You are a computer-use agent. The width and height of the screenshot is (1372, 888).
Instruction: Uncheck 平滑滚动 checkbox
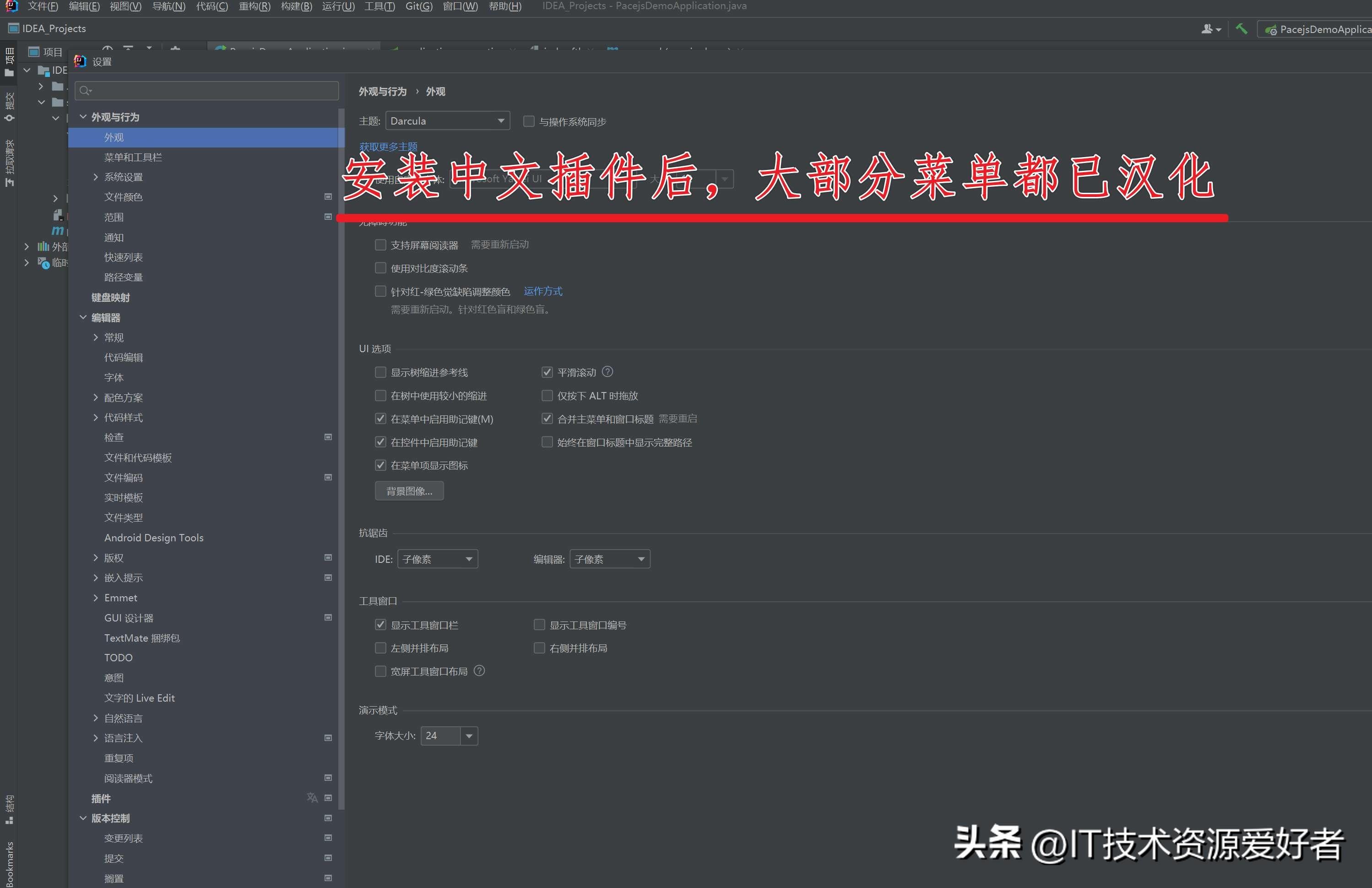[547, 372]
